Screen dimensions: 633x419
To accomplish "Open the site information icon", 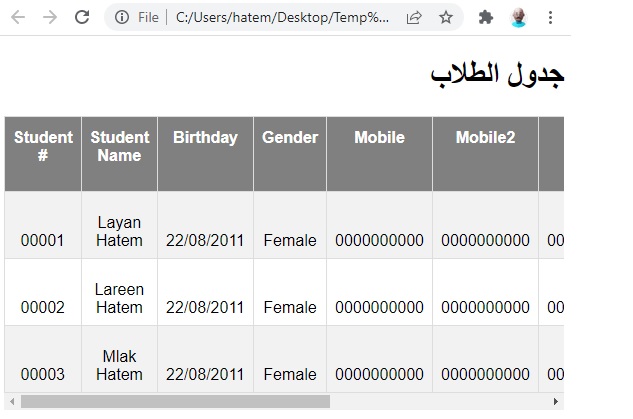I will point(122,17).
